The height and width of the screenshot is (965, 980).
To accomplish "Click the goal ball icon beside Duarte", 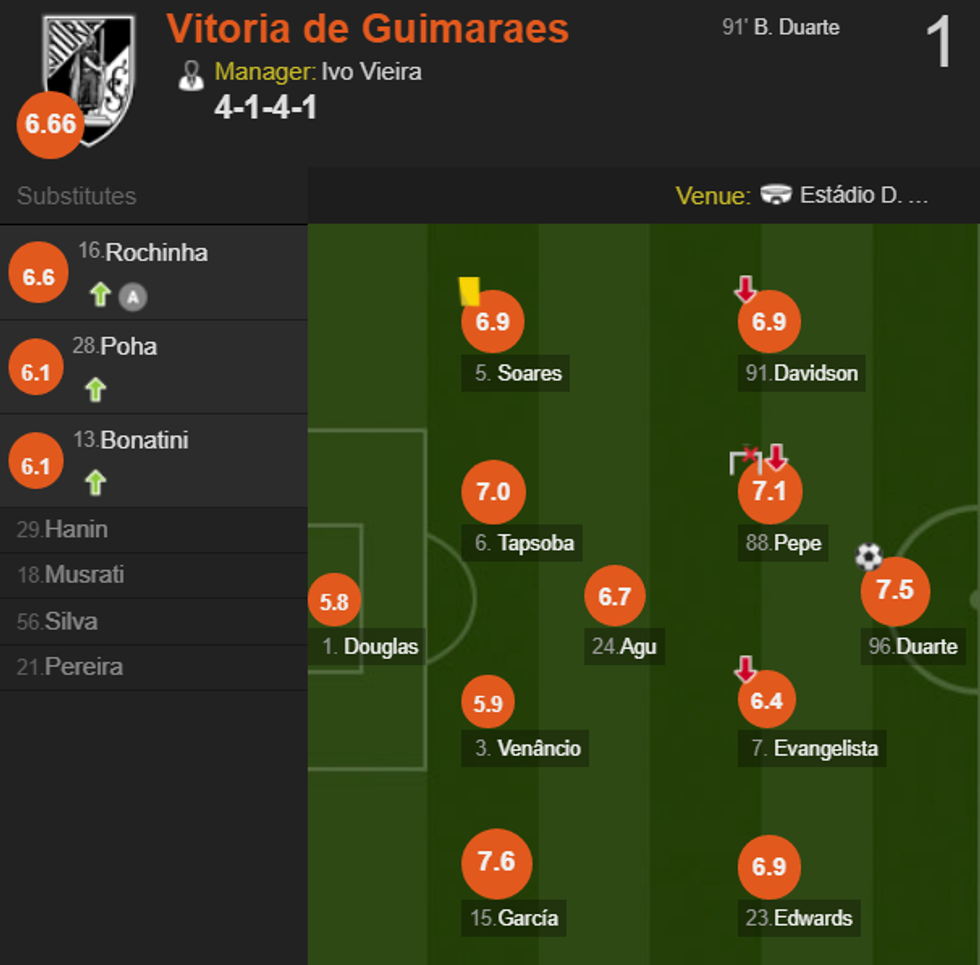I will pos(869,556).
